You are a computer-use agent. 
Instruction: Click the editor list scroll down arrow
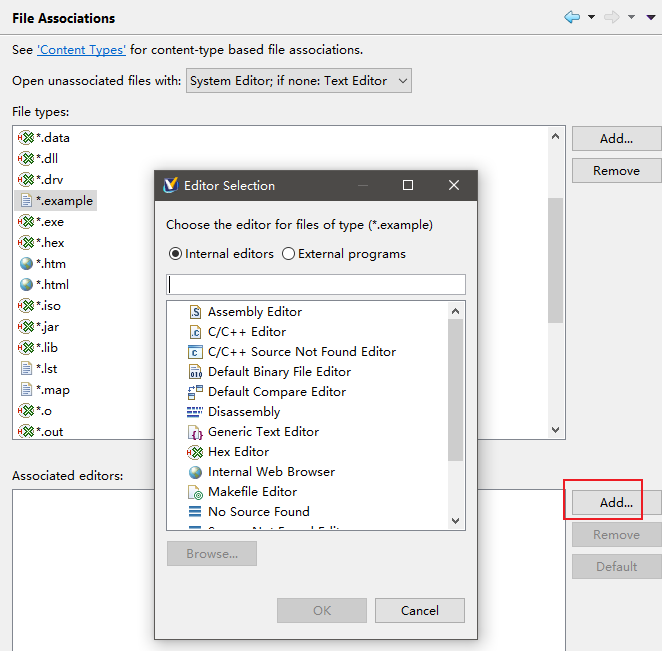(455, 521)
